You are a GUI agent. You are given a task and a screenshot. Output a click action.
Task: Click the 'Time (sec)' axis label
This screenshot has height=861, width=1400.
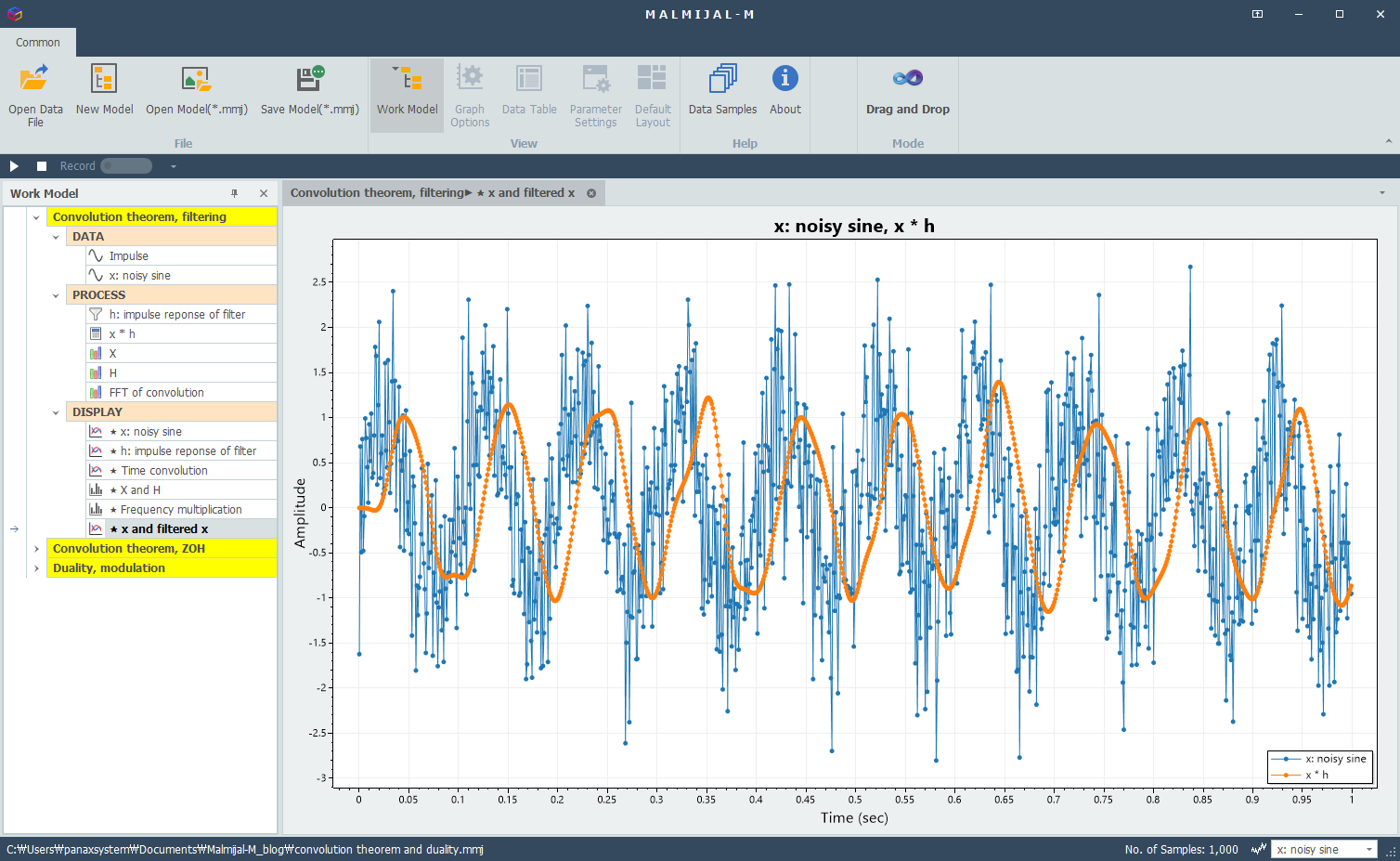(854, 818)
